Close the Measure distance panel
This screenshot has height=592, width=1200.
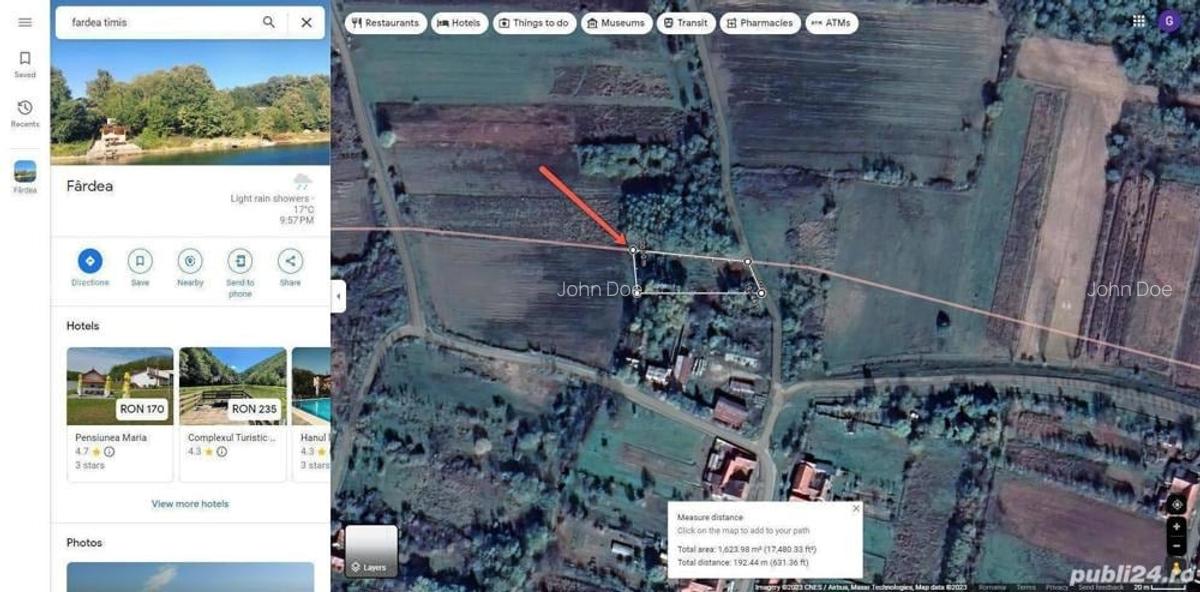[855, 508]
